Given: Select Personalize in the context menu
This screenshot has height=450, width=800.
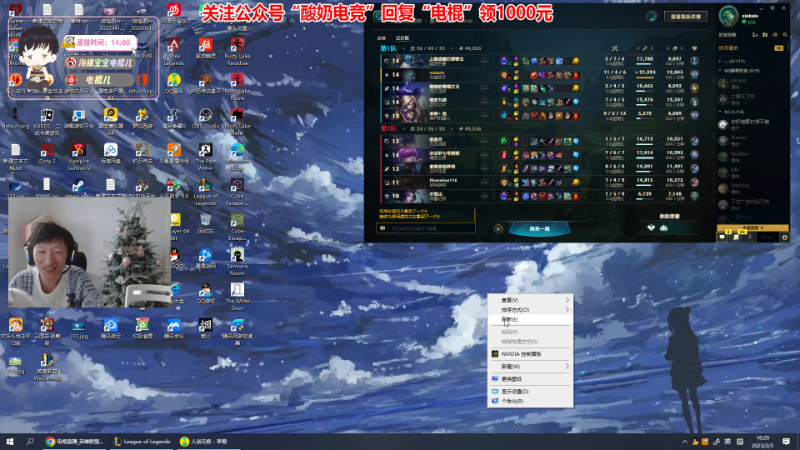Looking at the screenshot, I should click(530, 401).
